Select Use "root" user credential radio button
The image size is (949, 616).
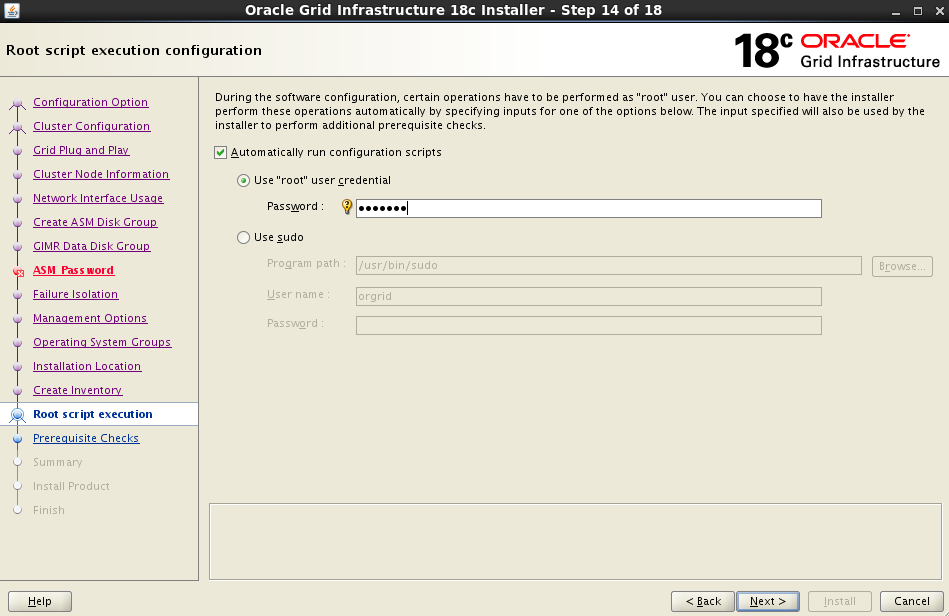pos(243,180)
